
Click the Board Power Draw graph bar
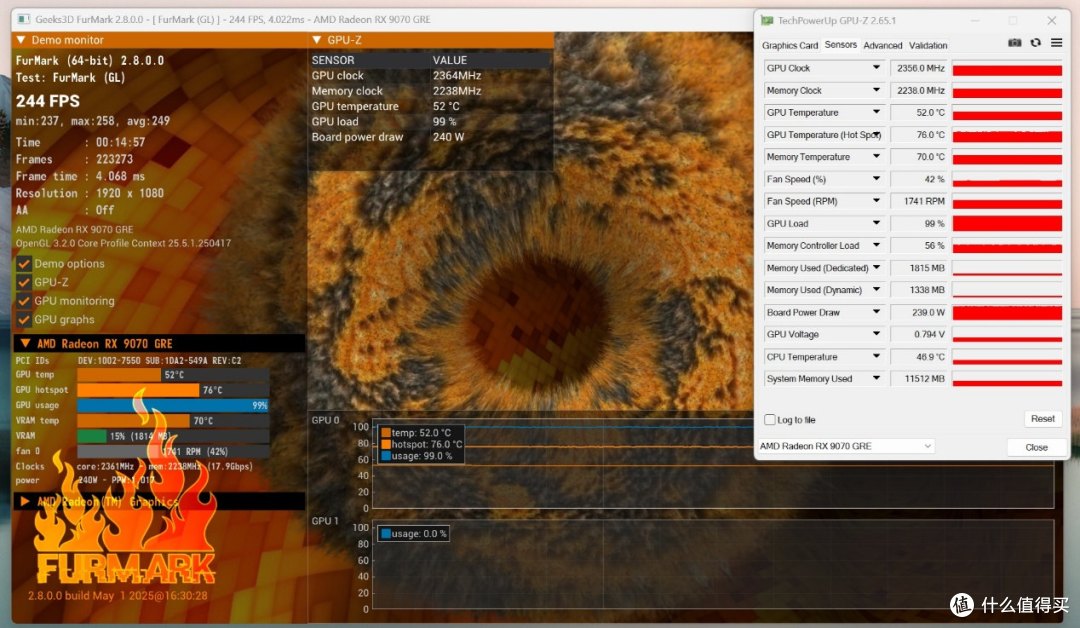1007,313
